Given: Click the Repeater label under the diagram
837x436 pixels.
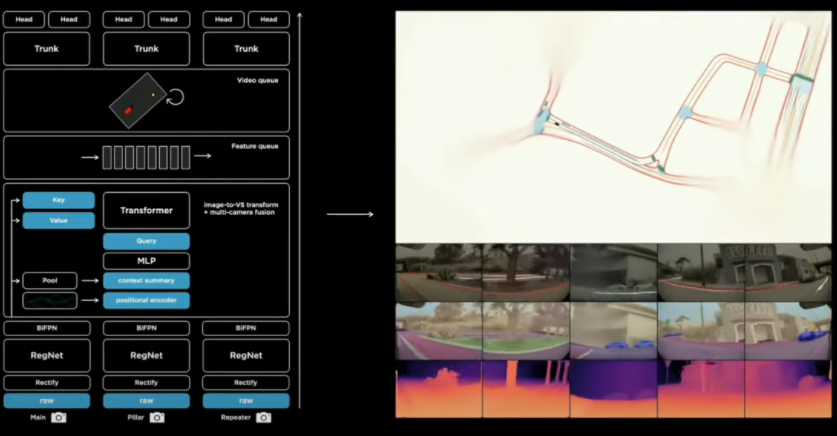Looking at the screenshot, I should tap(235, 417).
